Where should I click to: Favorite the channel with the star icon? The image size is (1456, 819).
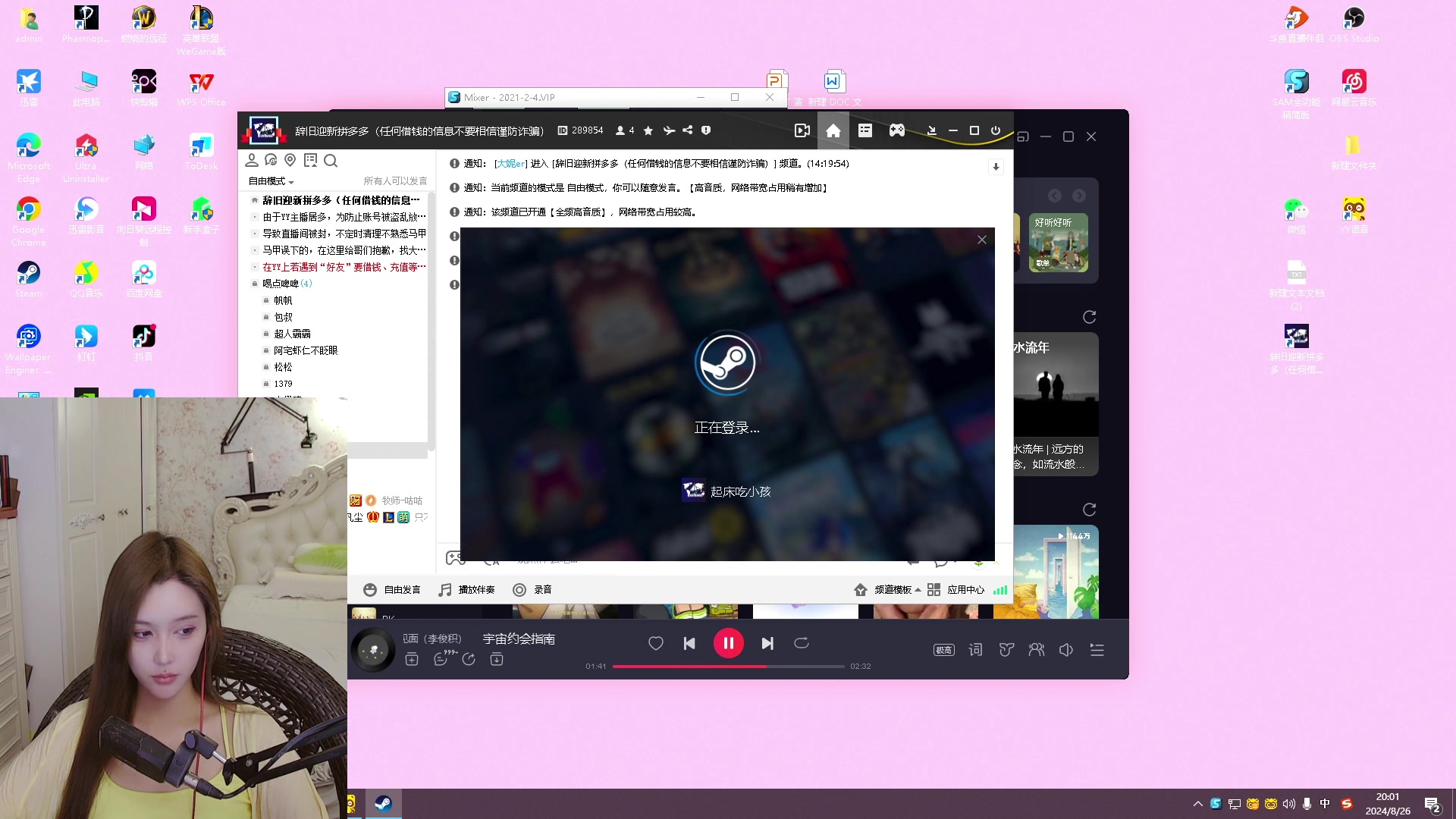pyautogui.click(x=648, y=130)
